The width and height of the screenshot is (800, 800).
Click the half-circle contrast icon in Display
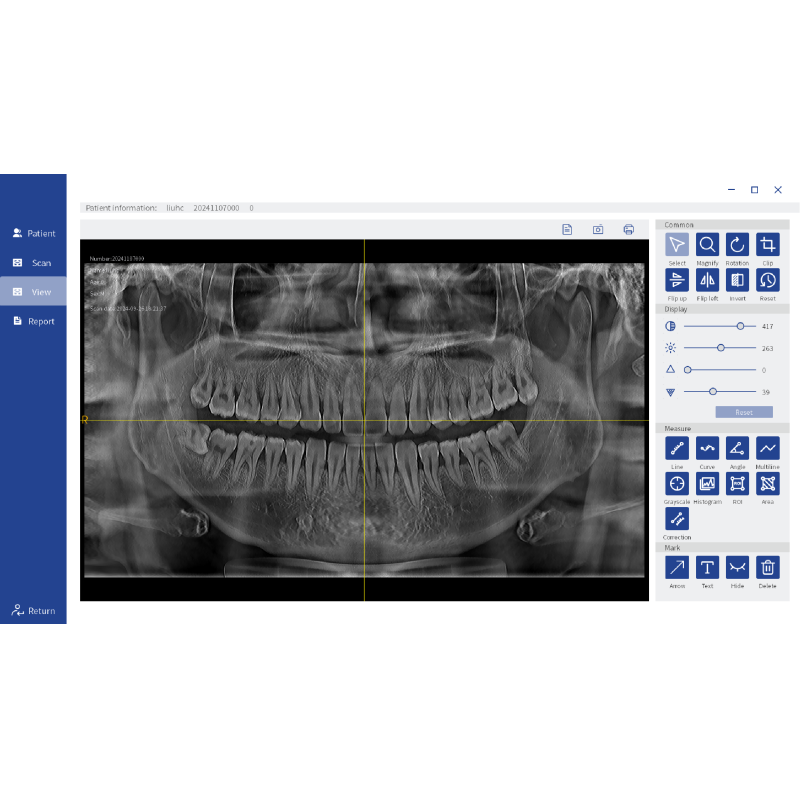tap(670, 326)
